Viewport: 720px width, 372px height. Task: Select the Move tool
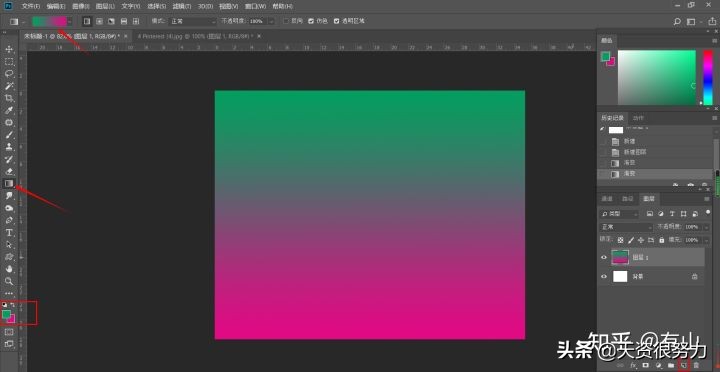[x=9, y=49]
